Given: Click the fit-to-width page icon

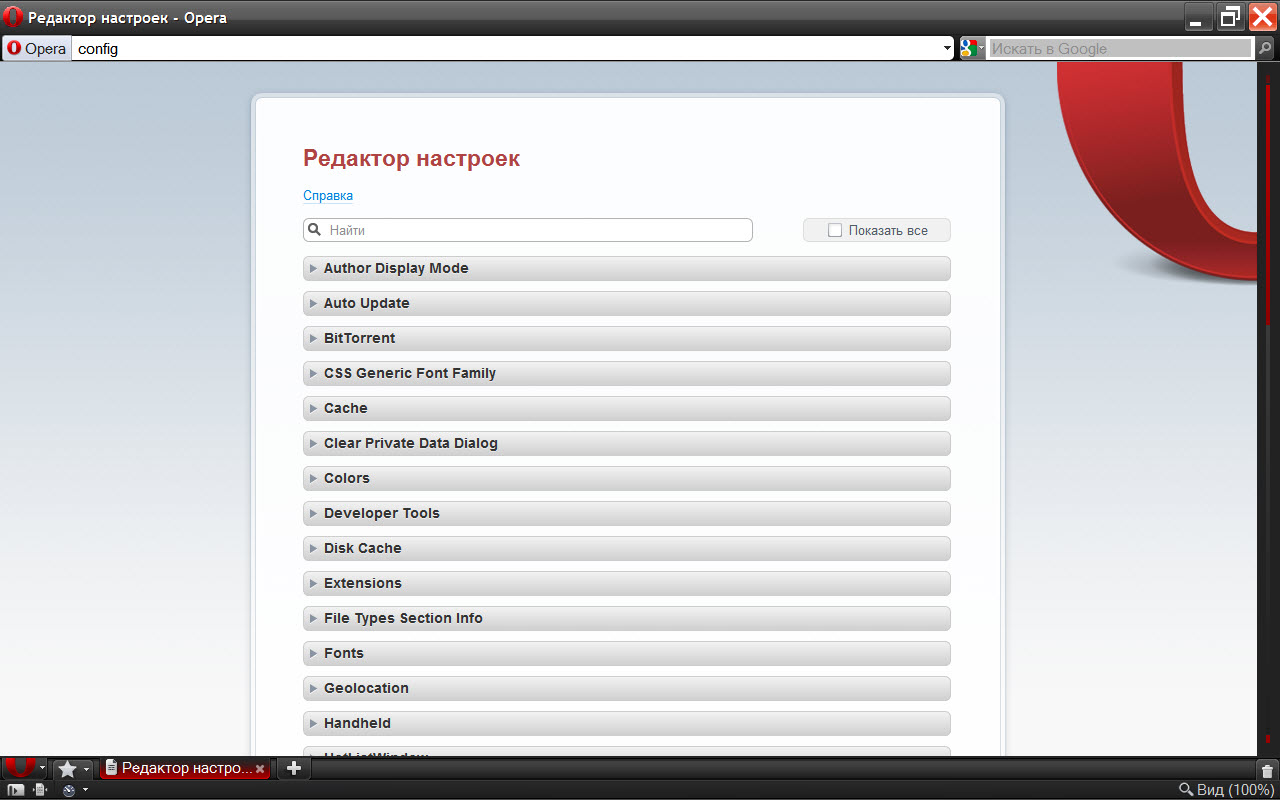Looking at the screenshot, I should click(41, 789).
